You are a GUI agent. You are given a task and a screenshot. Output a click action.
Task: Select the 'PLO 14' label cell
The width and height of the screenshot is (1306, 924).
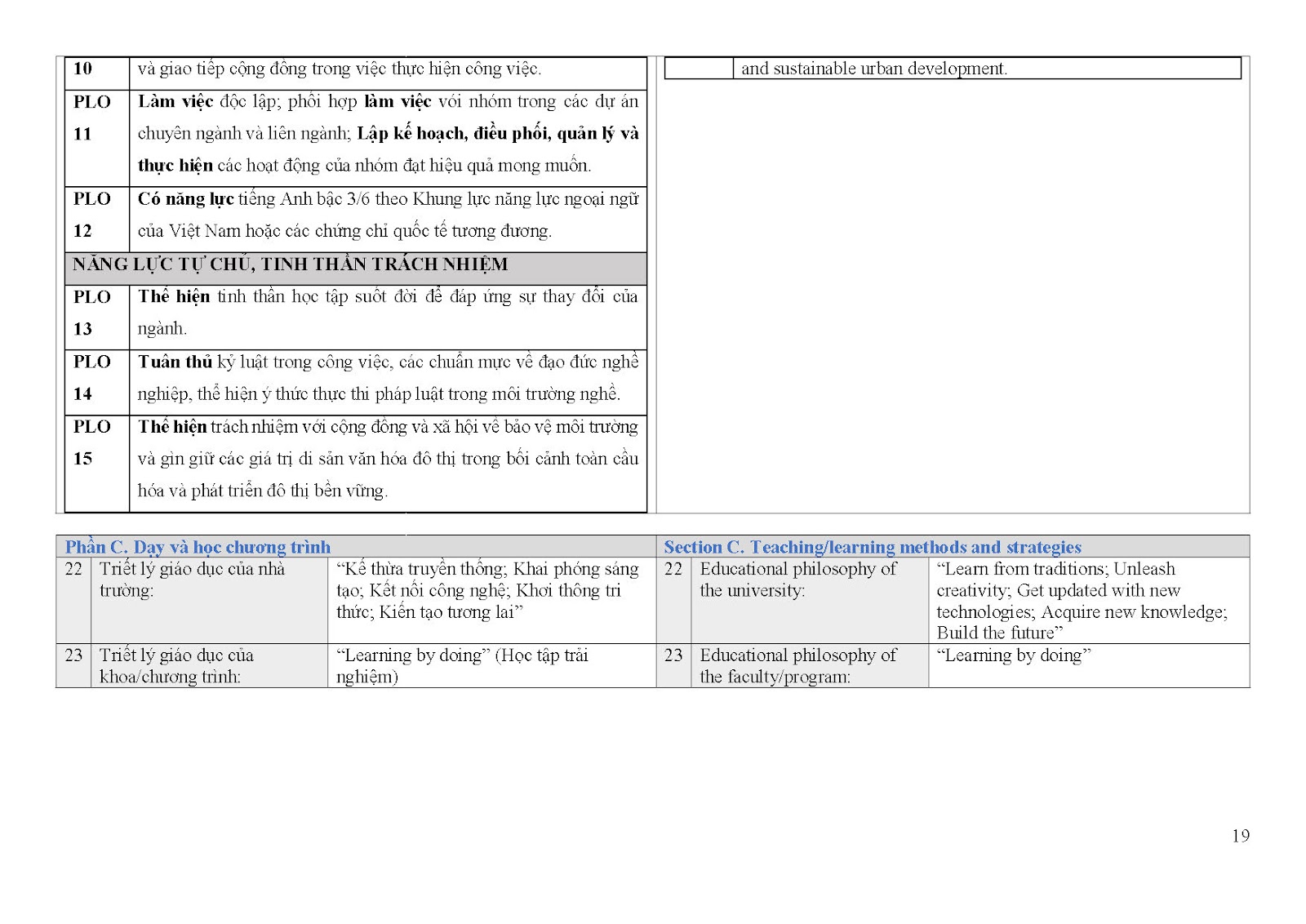(92, 378)
